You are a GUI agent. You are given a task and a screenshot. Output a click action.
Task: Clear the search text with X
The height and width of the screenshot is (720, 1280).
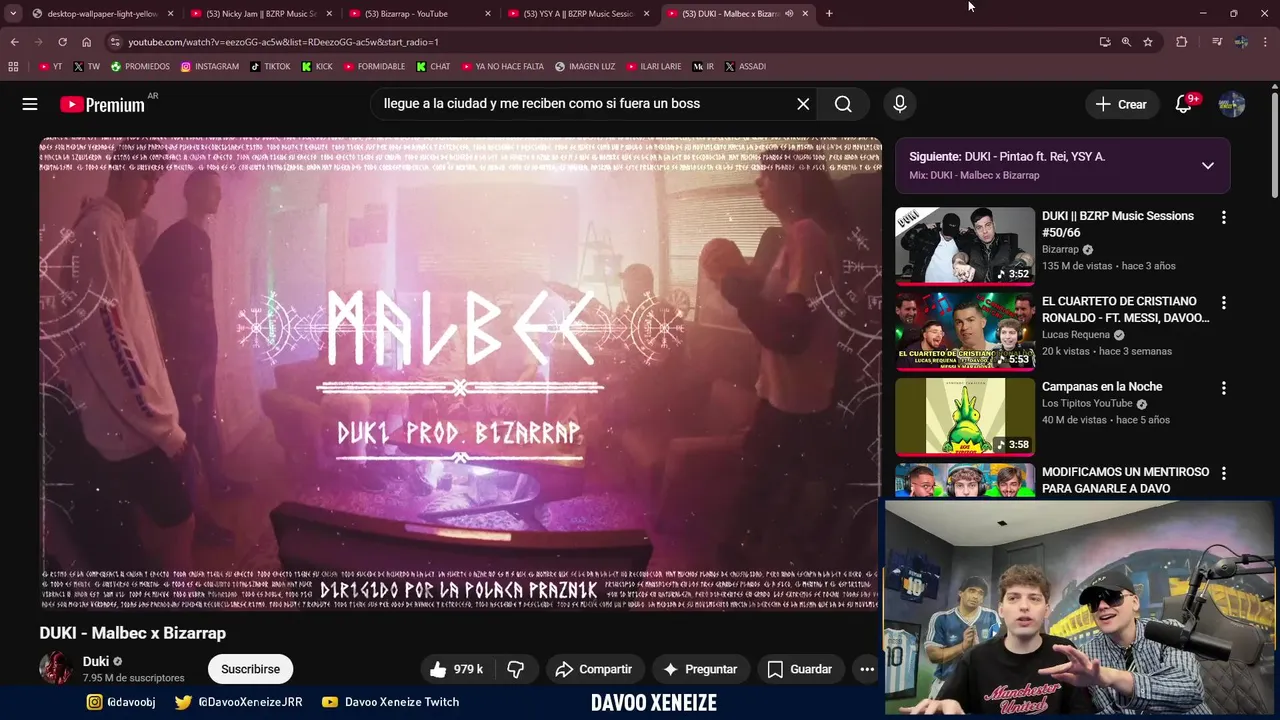(803, 104)
